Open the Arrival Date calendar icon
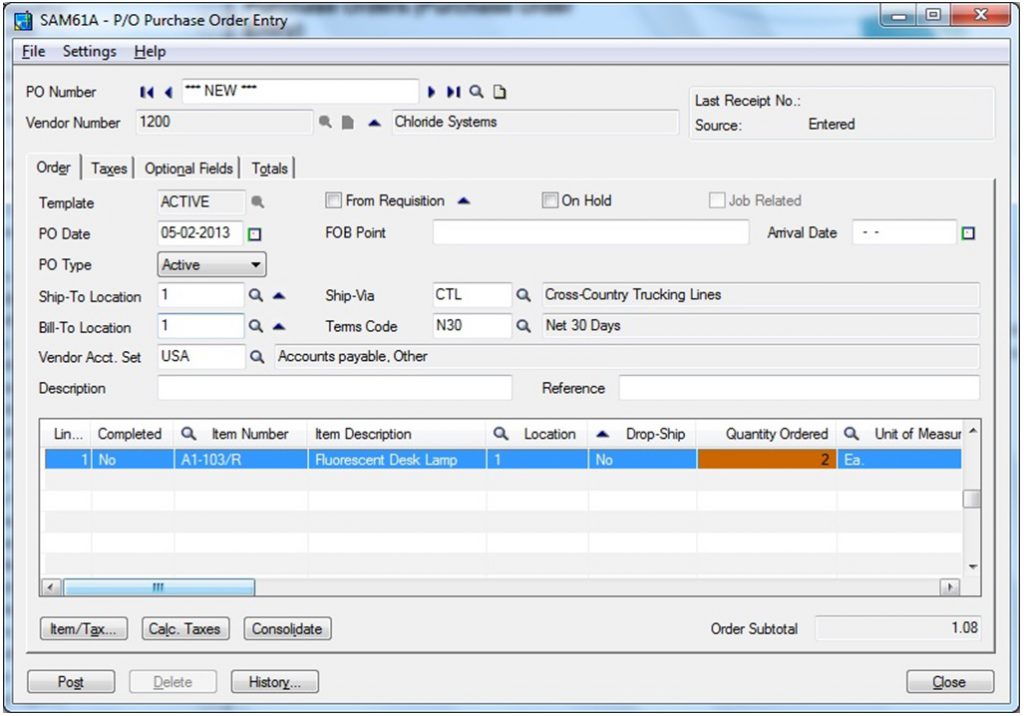 point(968,232)
